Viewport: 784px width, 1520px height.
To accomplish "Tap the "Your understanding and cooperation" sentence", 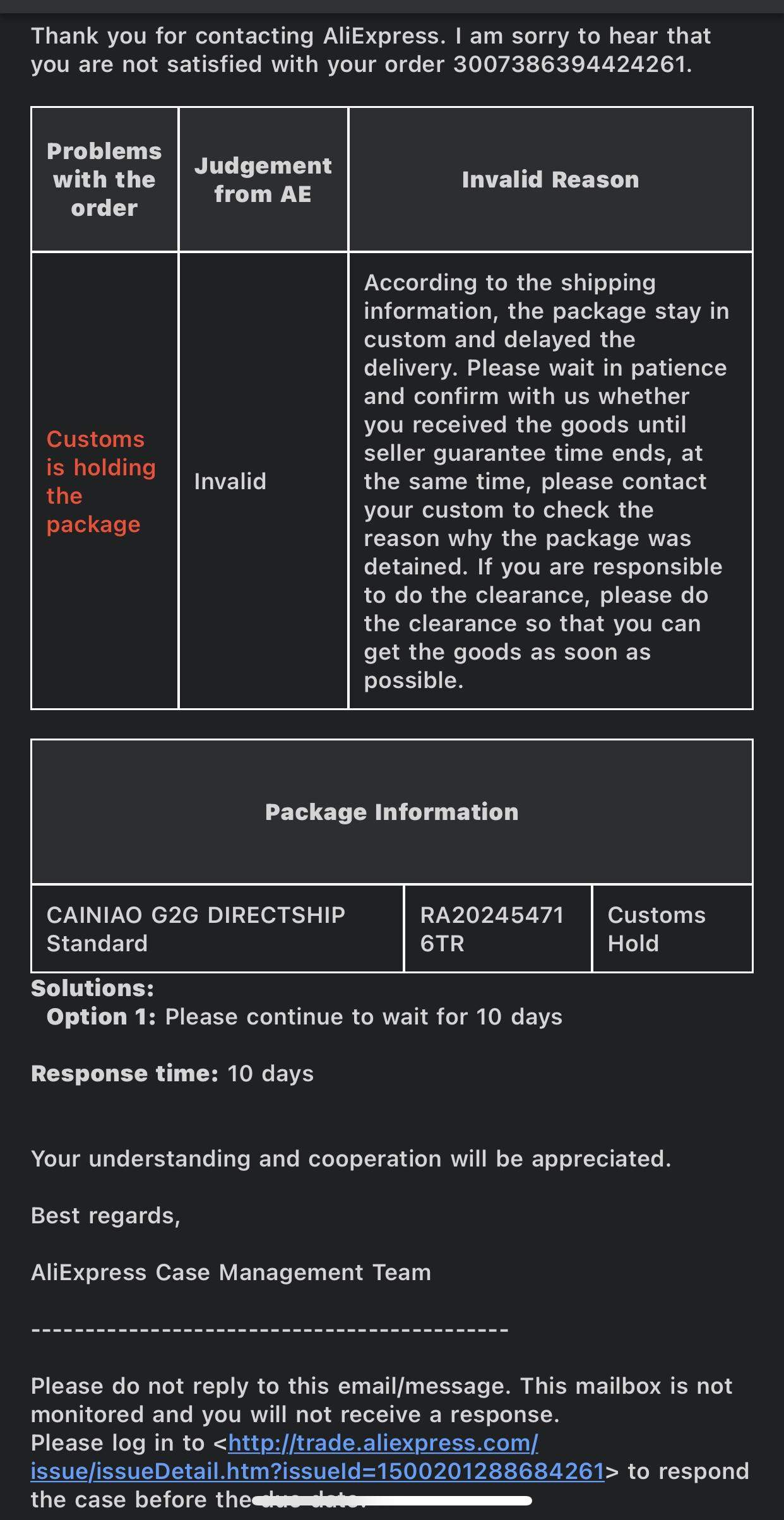I will (x=351, y=1159).
